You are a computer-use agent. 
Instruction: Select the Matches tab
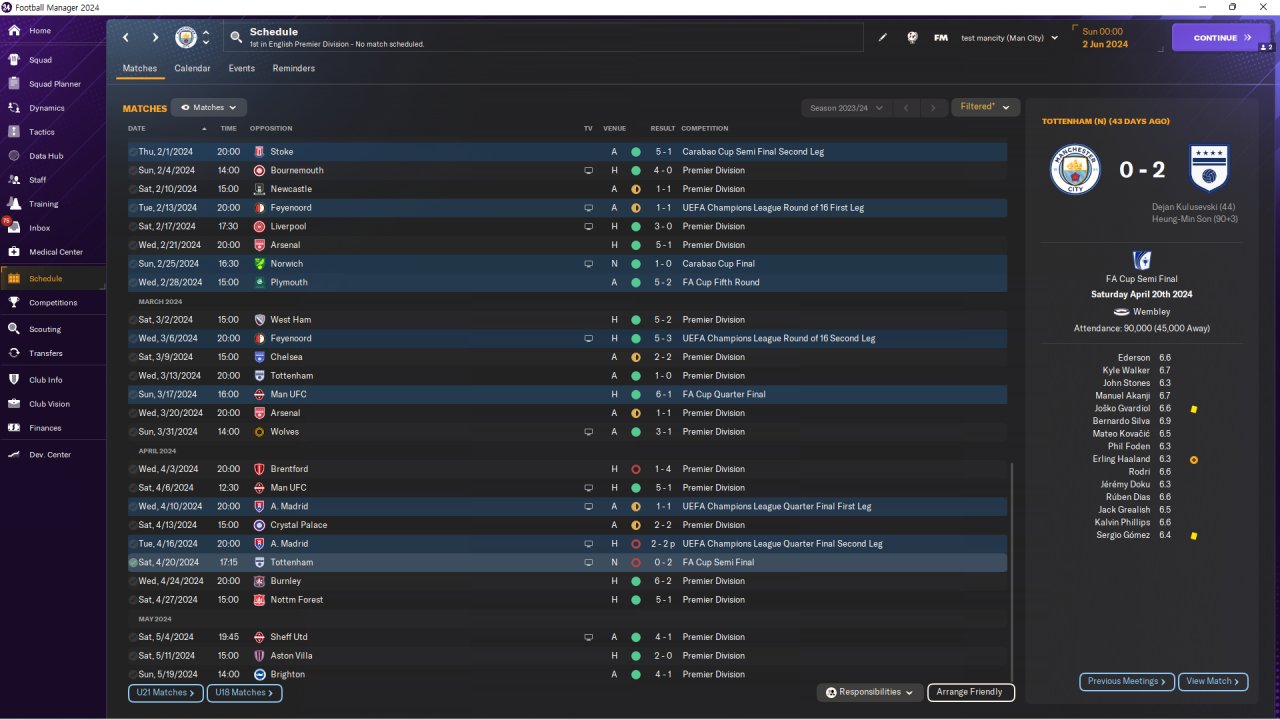click(x=140, y=69)
